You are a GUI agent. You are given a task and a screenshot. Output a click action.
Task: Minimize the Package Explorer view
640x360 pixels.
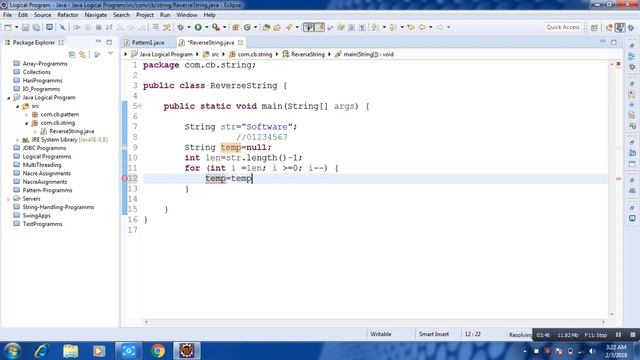tap(98, 42)
